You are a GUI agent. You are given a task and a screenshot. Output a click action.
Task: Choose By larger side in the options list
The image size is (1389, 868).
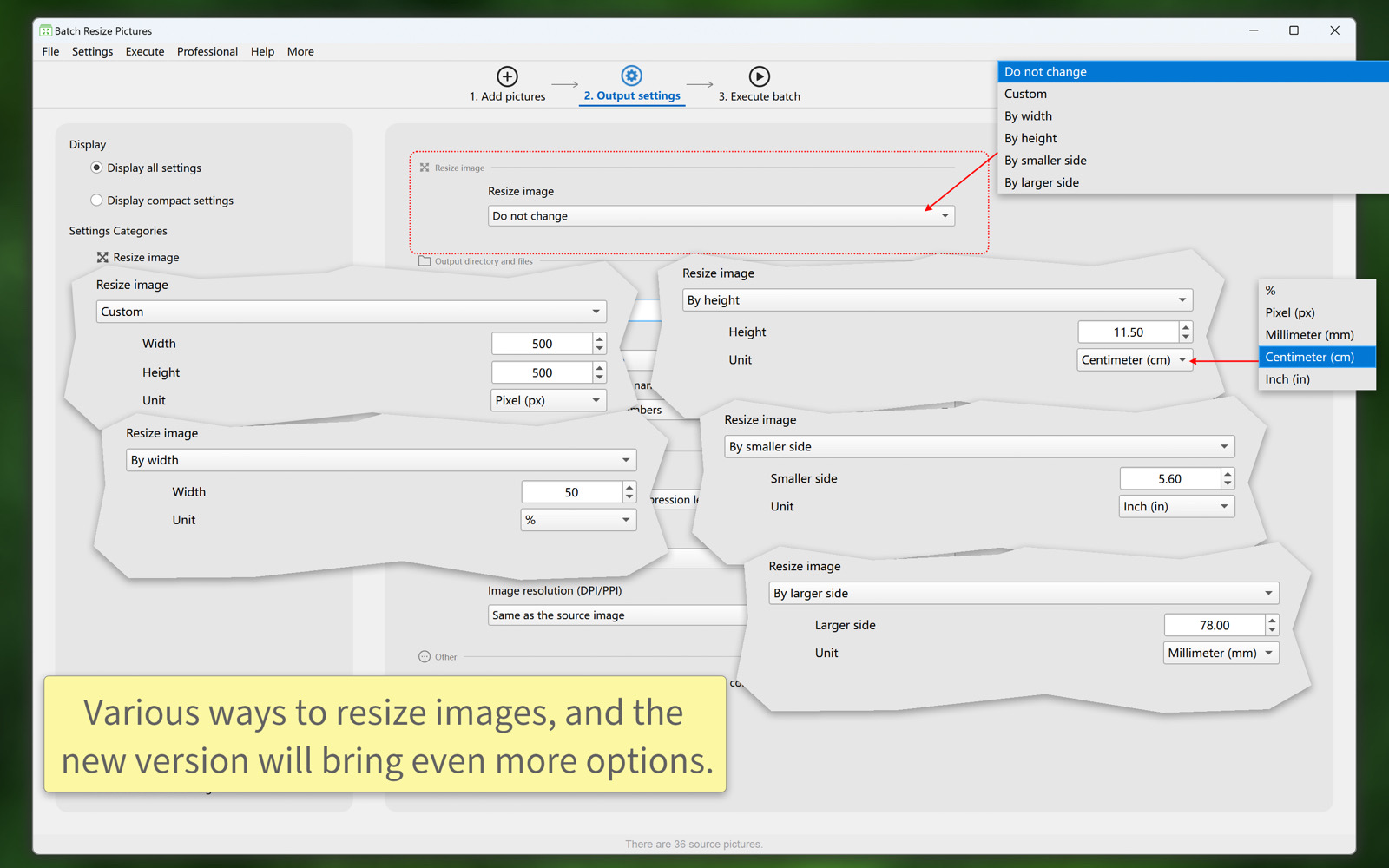1194,182
